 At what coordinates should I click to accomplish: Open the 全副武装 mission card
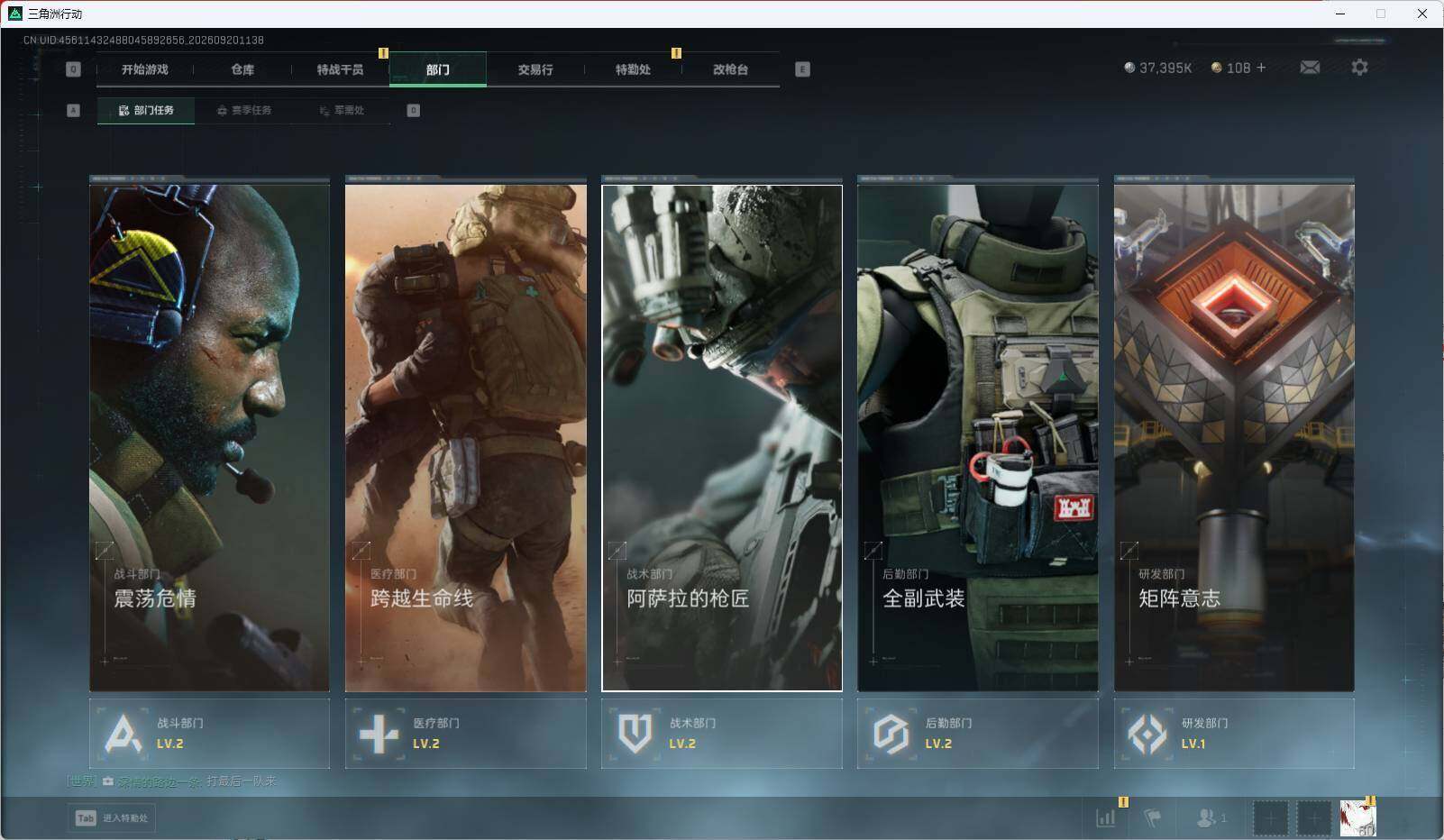point(978,438)
